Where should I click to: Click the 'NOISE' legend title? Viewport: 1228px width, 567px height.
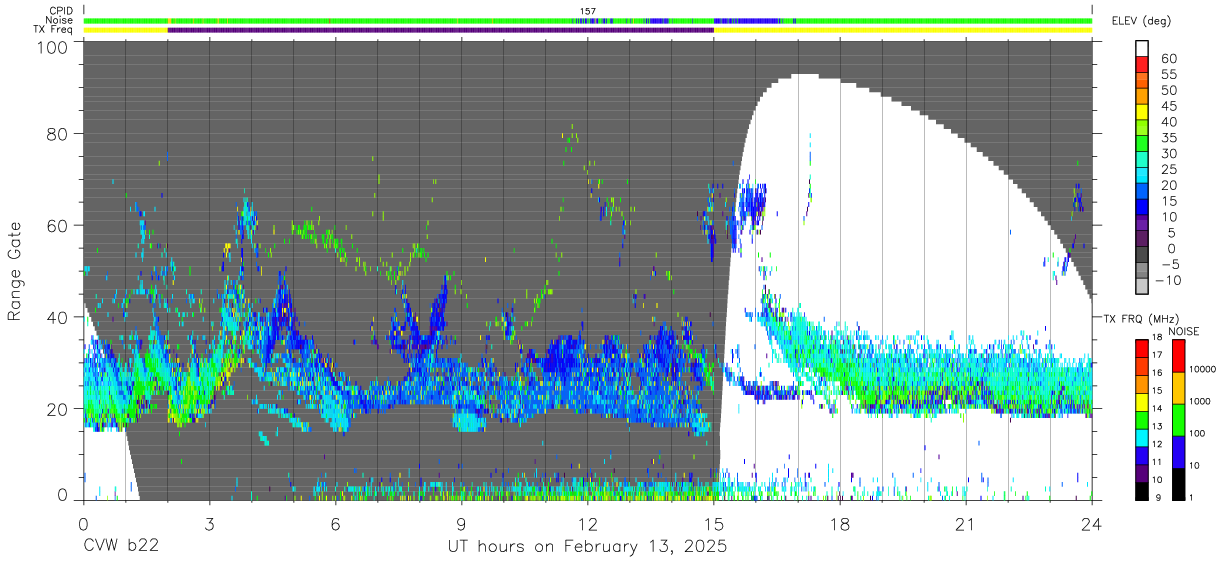point(1183,331)
